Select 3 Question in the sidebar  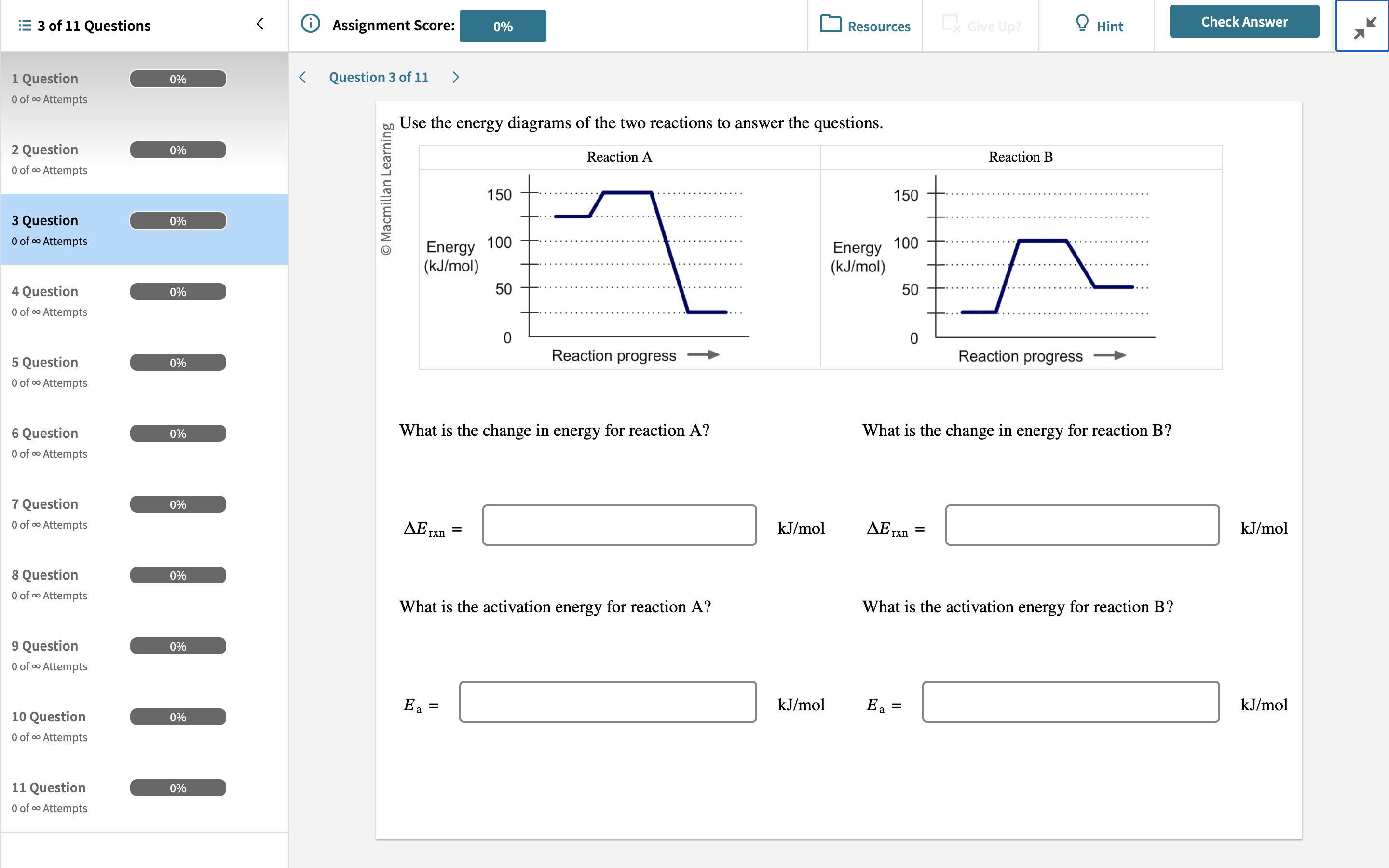[x=145, y=230]
